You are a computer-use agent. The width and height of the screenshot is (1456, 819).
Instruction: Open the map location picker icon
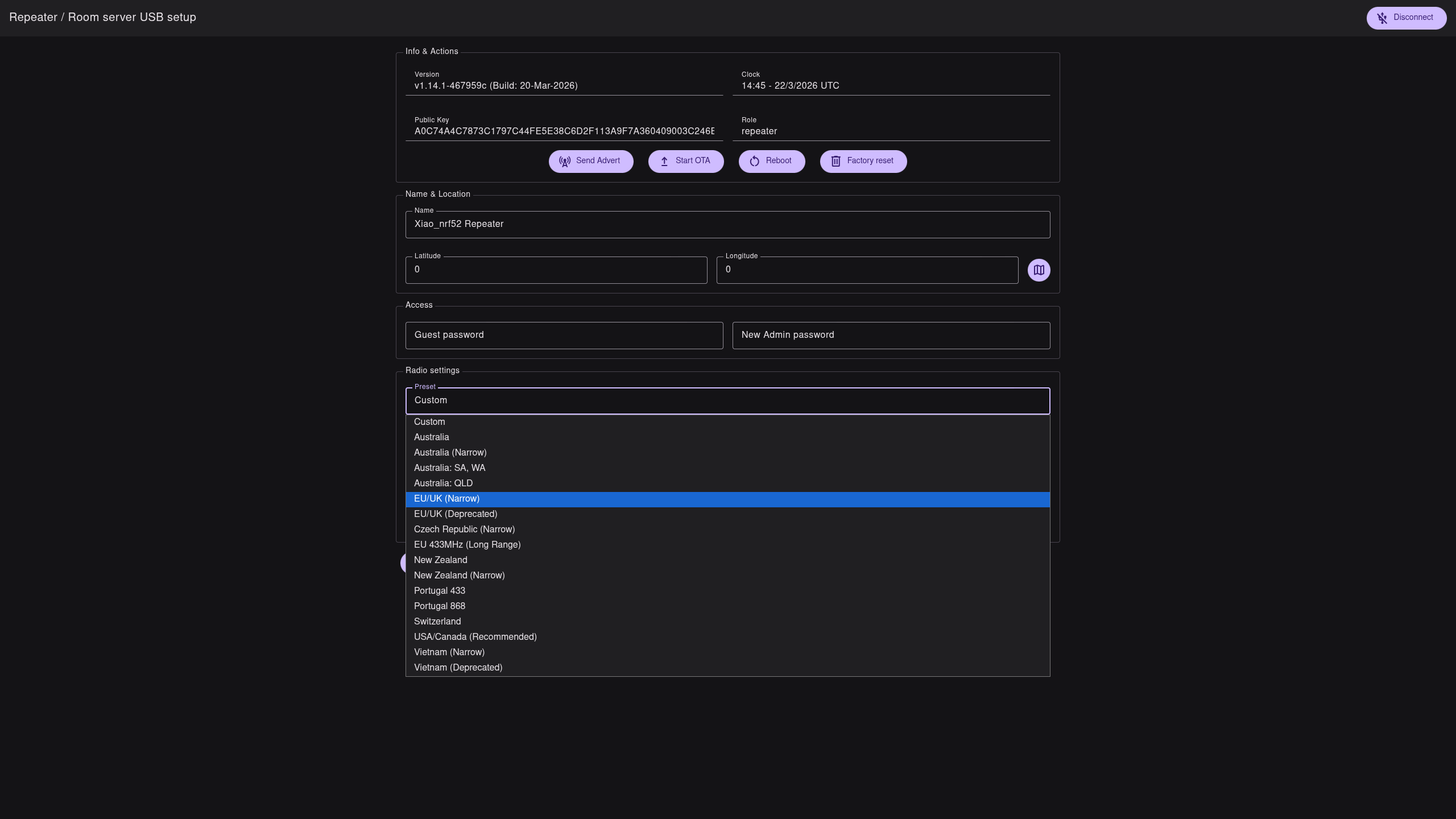[1039, 270]
